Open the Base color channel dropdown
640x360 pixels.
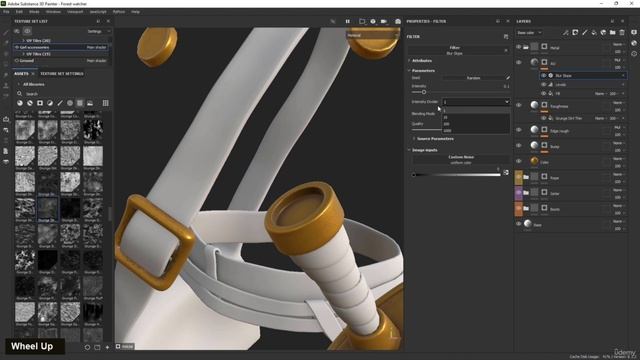click(x=529, y=33)
